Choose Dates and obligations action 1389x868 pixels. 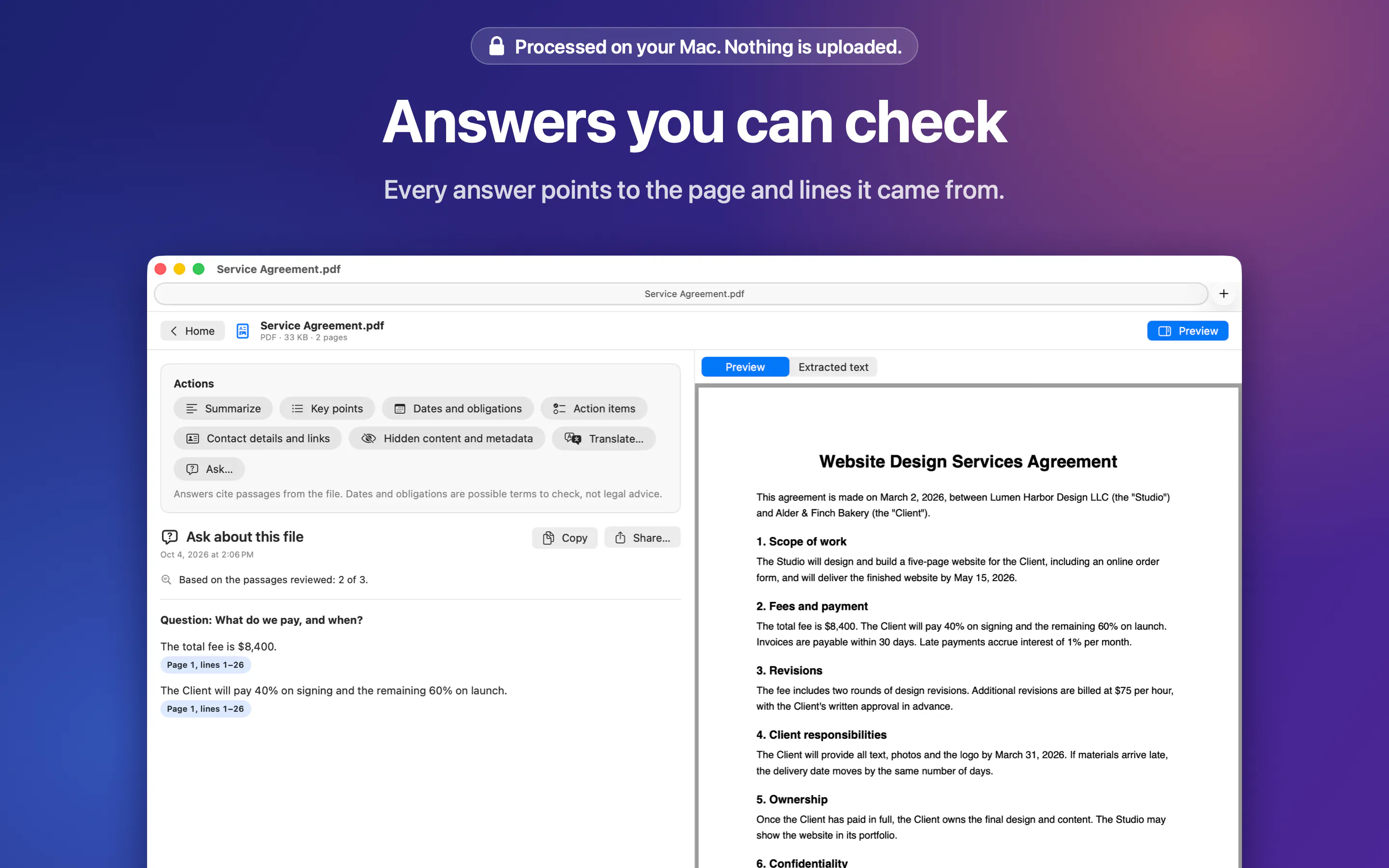(458, 408)
